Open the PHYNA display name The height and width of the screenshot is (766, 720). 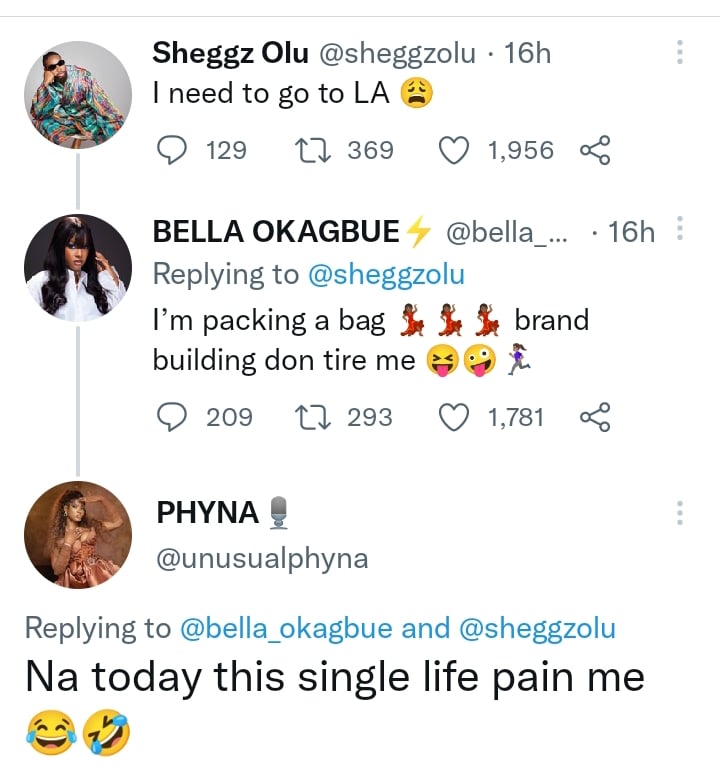208,513
